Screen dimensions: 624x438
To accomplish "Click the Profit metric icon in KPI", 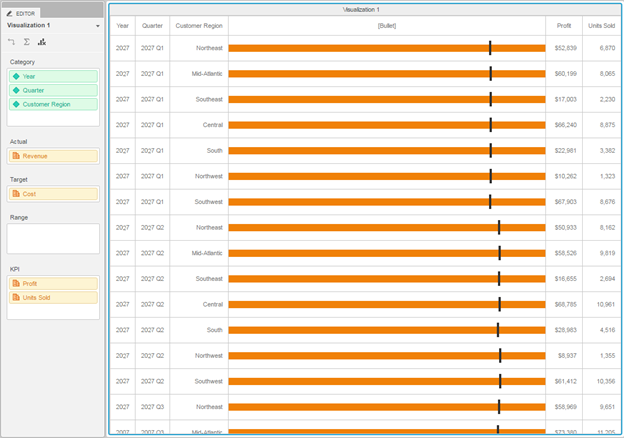I will 16,284.
